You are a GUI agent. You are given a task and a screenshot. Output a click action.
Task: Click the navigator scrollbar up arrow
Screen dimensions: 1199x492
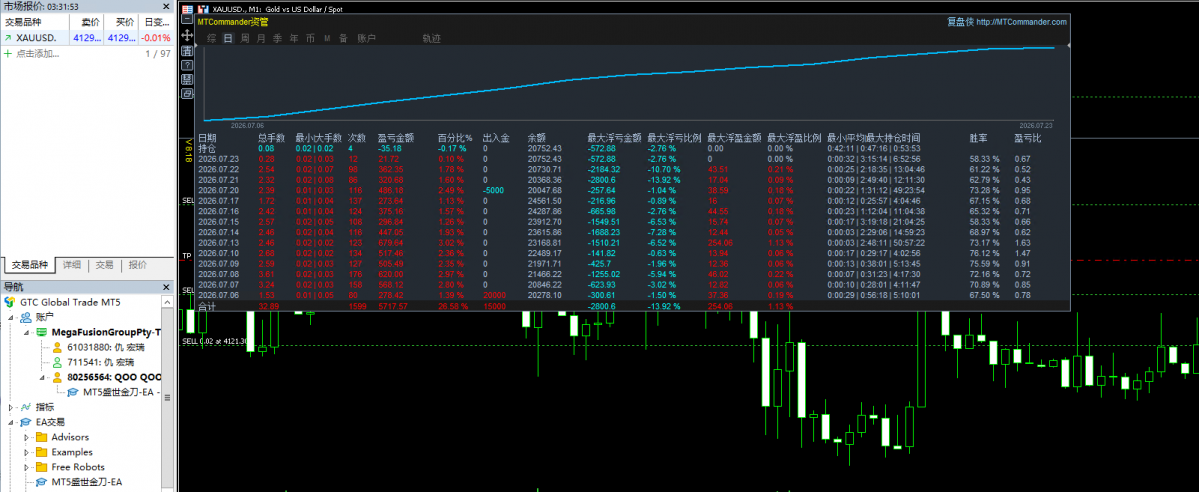click(168, 301)
